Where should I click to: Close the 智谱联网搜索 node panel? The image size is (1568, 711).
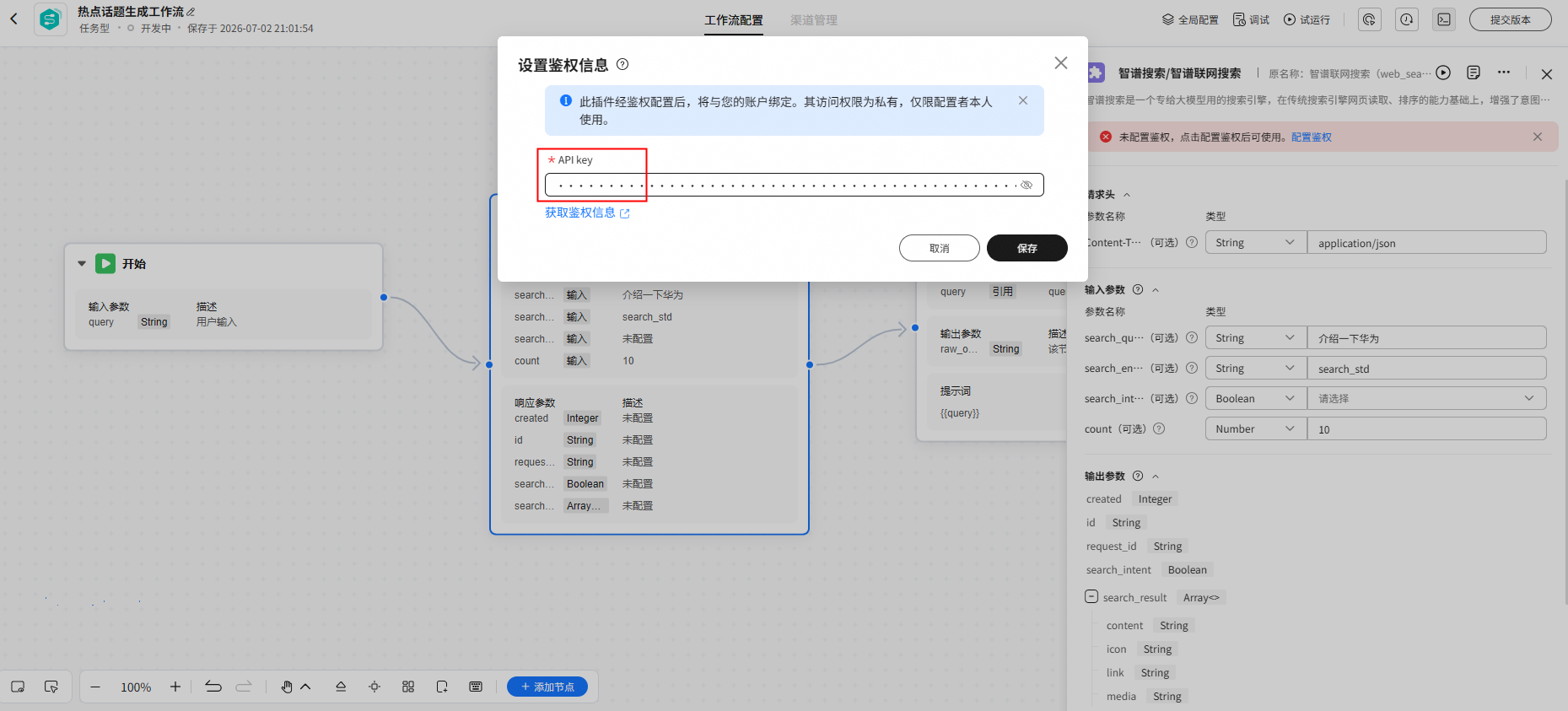point(1547,74)
